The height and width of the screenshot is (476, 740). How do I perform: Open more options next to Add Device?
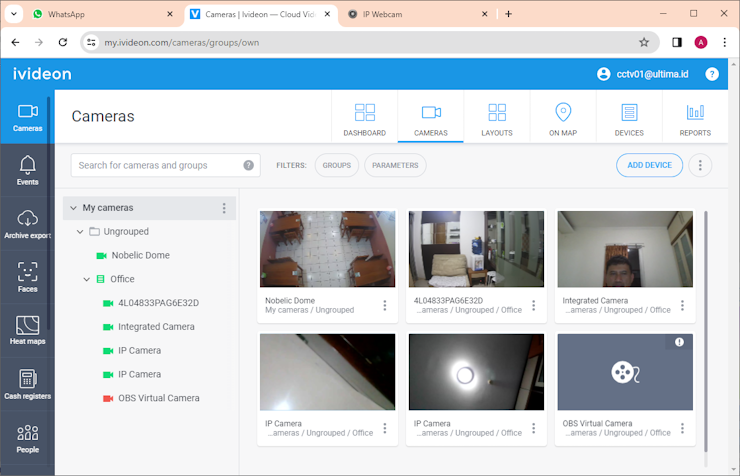700,165
